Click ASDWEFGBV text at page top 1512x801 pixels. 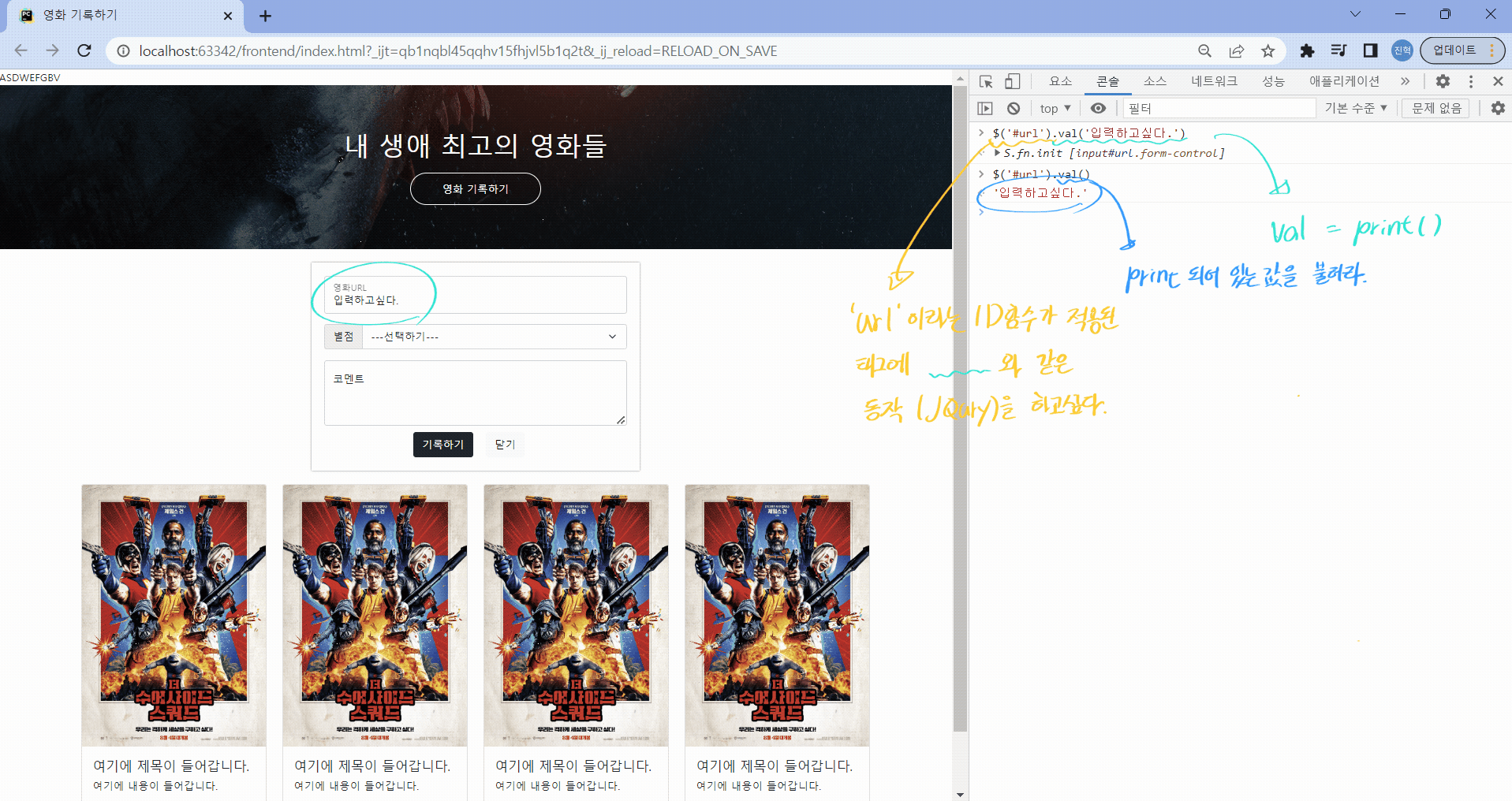click(30, 77)
